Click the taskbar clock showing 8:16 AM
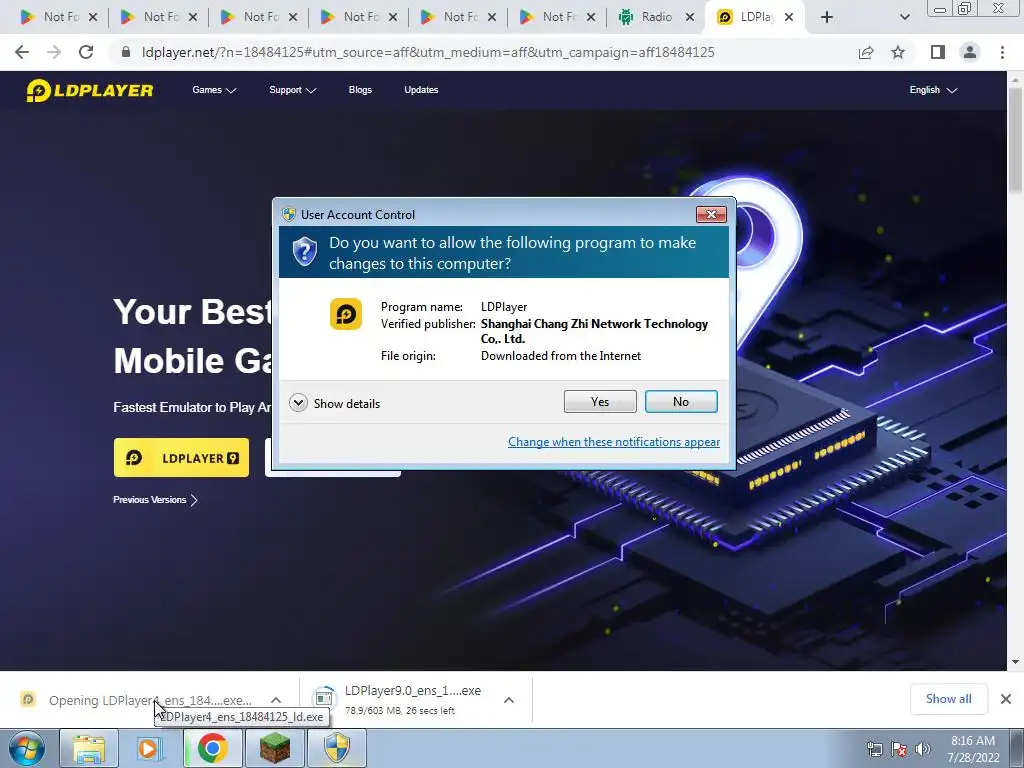 point(973,749)
